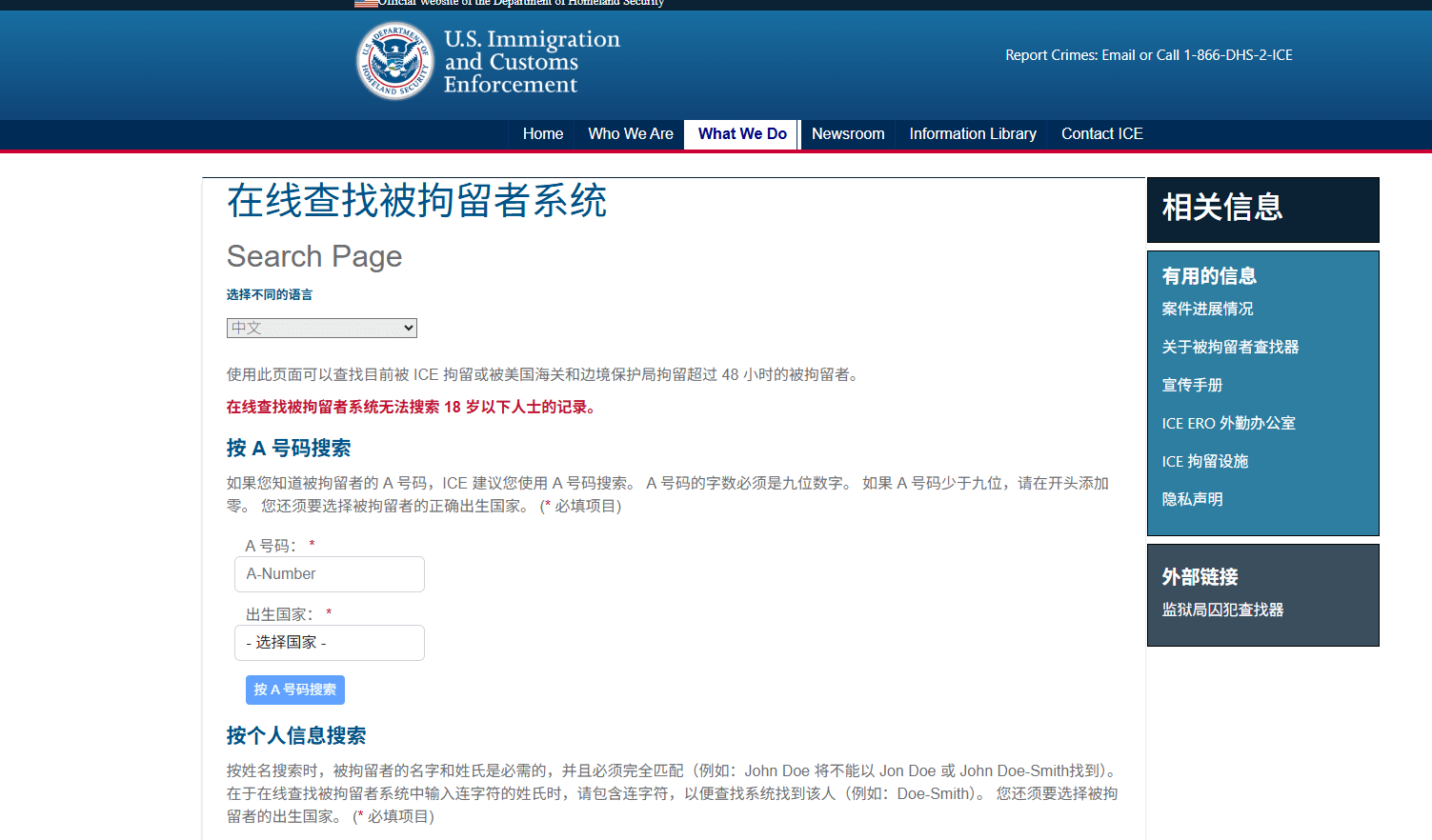Click the DHS seal logo
1432x840 pixels.
click(394, 61)
